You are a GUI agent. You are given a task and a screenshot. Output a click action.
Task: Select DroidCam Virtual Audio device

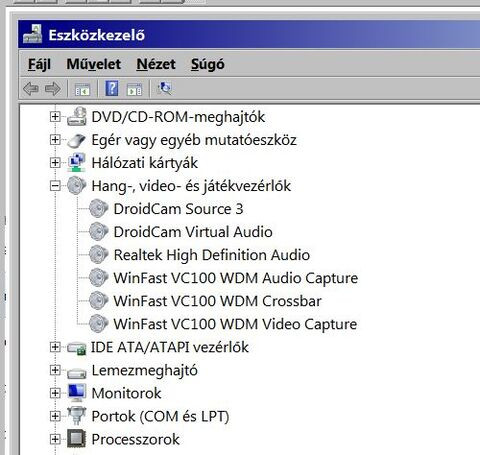click(x=193, y=232)
